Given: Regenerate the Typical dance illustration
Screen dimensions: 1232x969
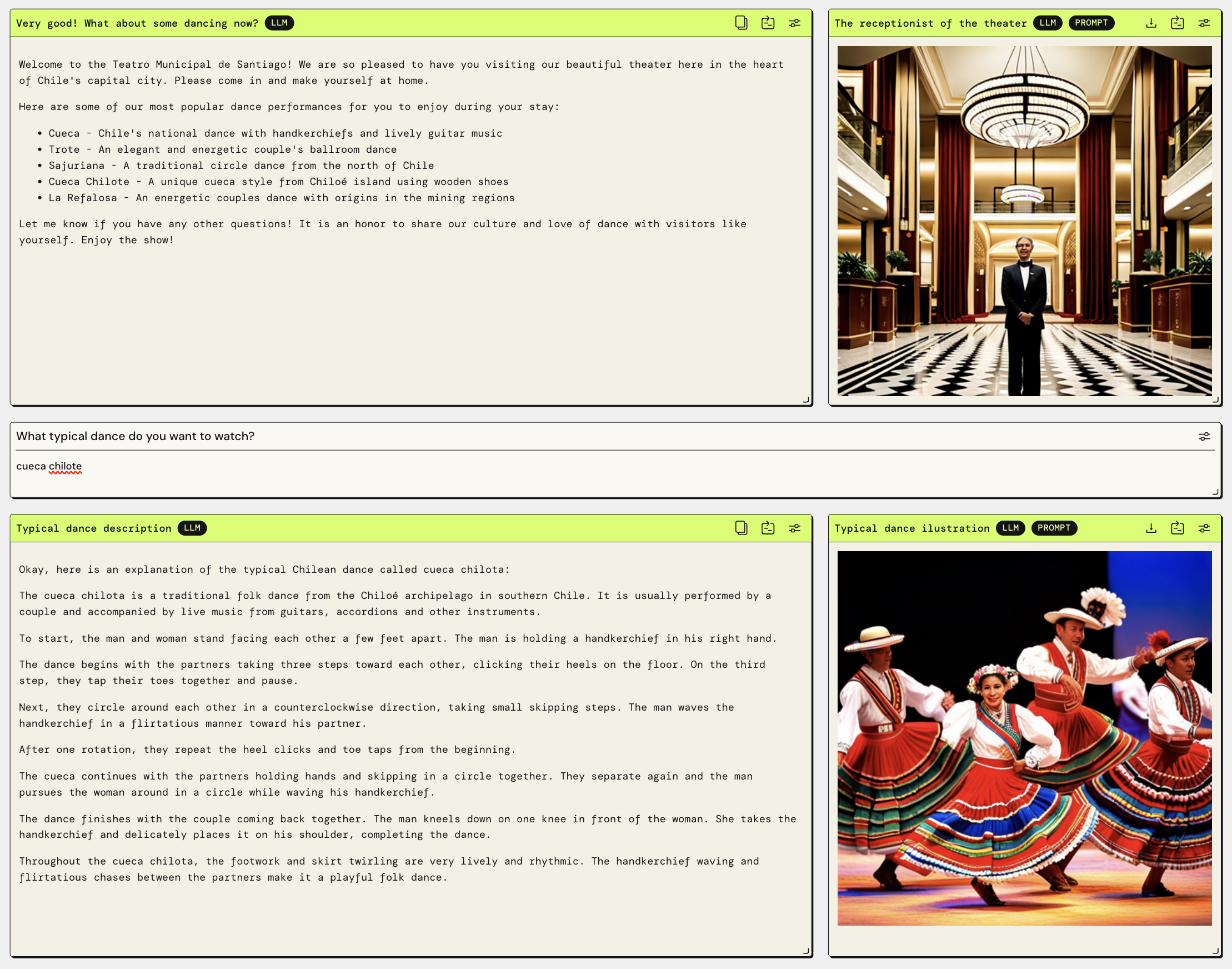Looking at the screenshot, I should click(1178, 528).
